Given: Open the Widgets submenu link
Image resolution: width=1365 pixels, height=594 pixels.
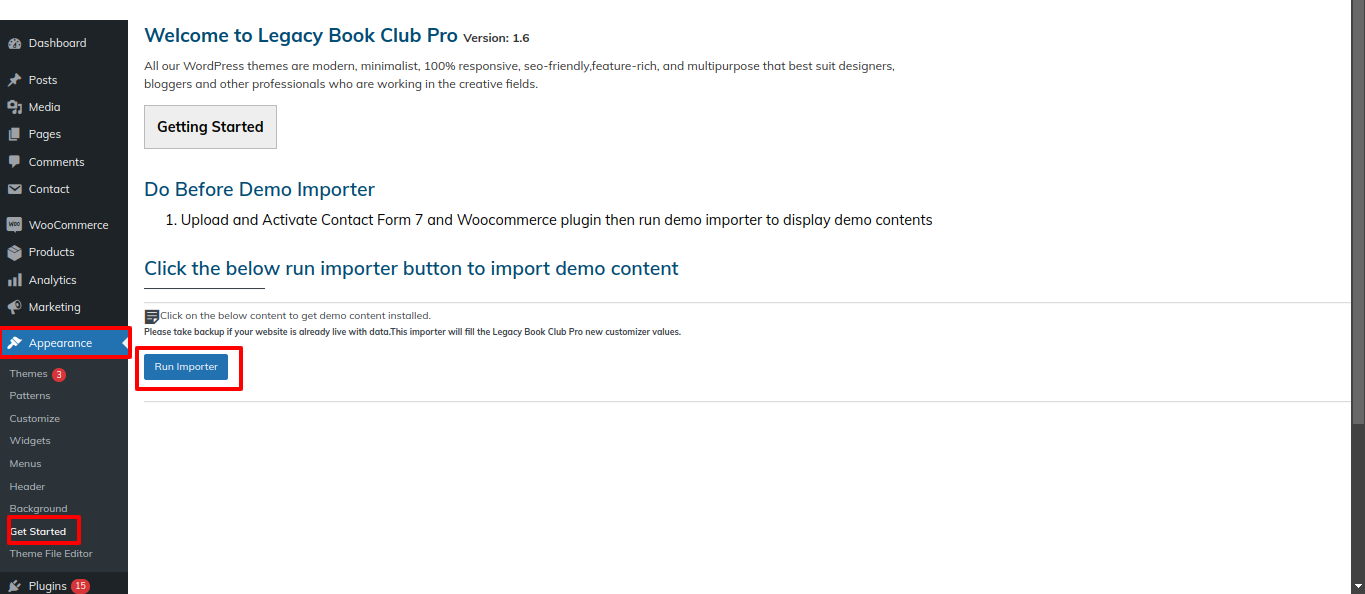Looking at the screenshot, I should 30,441.
